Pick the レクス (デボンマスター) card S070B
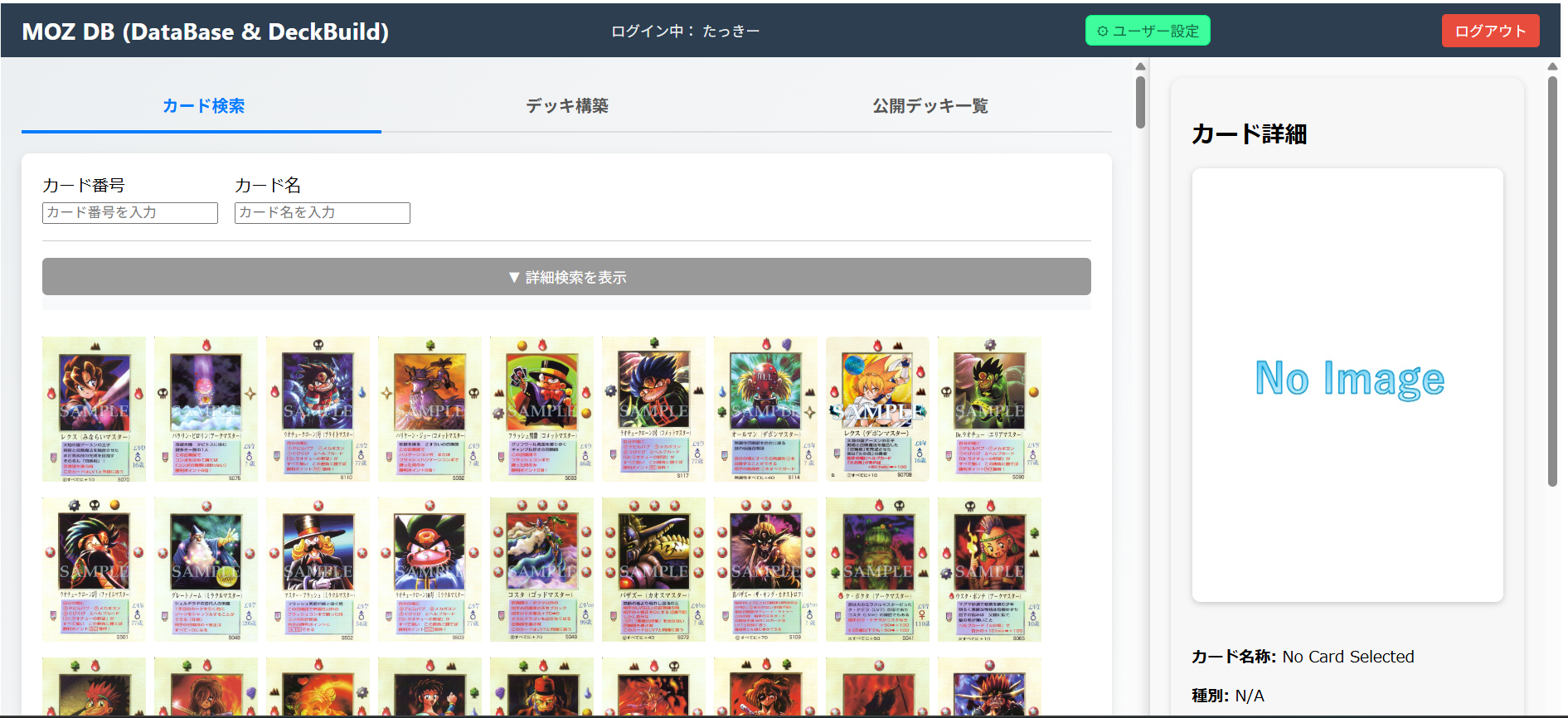Viewport: 1568px width, 718px height. point(877,409)
